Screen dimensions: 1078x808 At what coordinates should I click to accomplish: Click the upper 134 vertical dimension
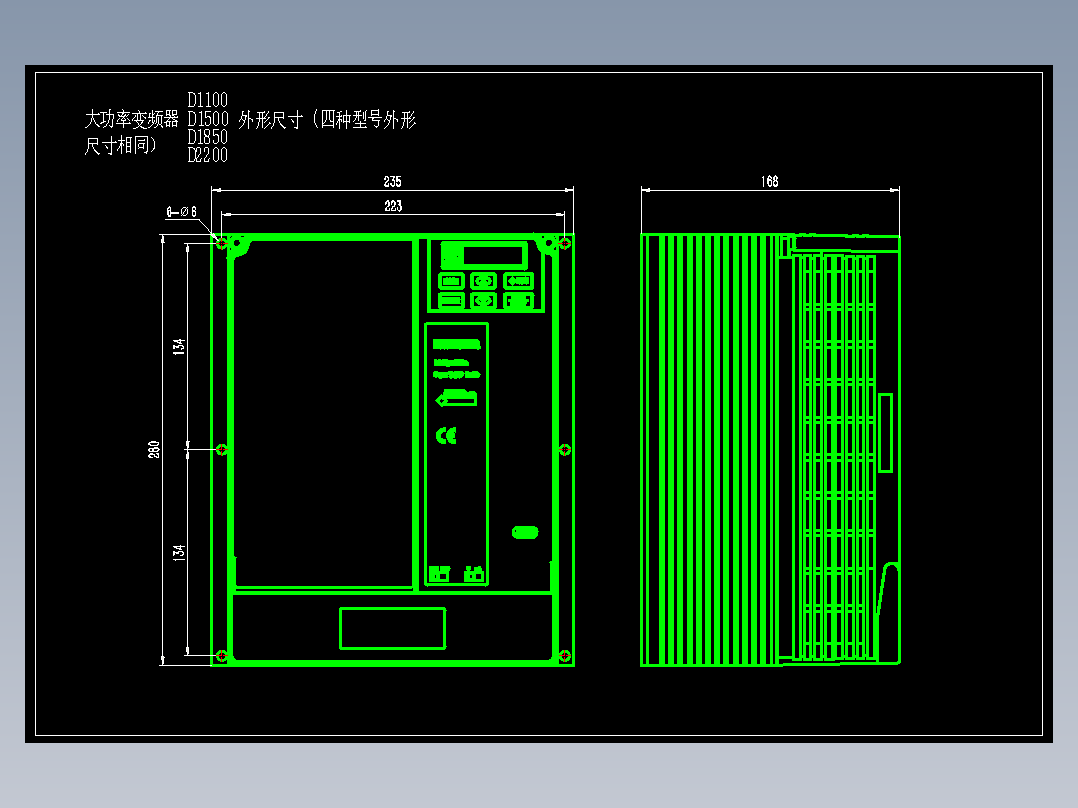[179, 347]
